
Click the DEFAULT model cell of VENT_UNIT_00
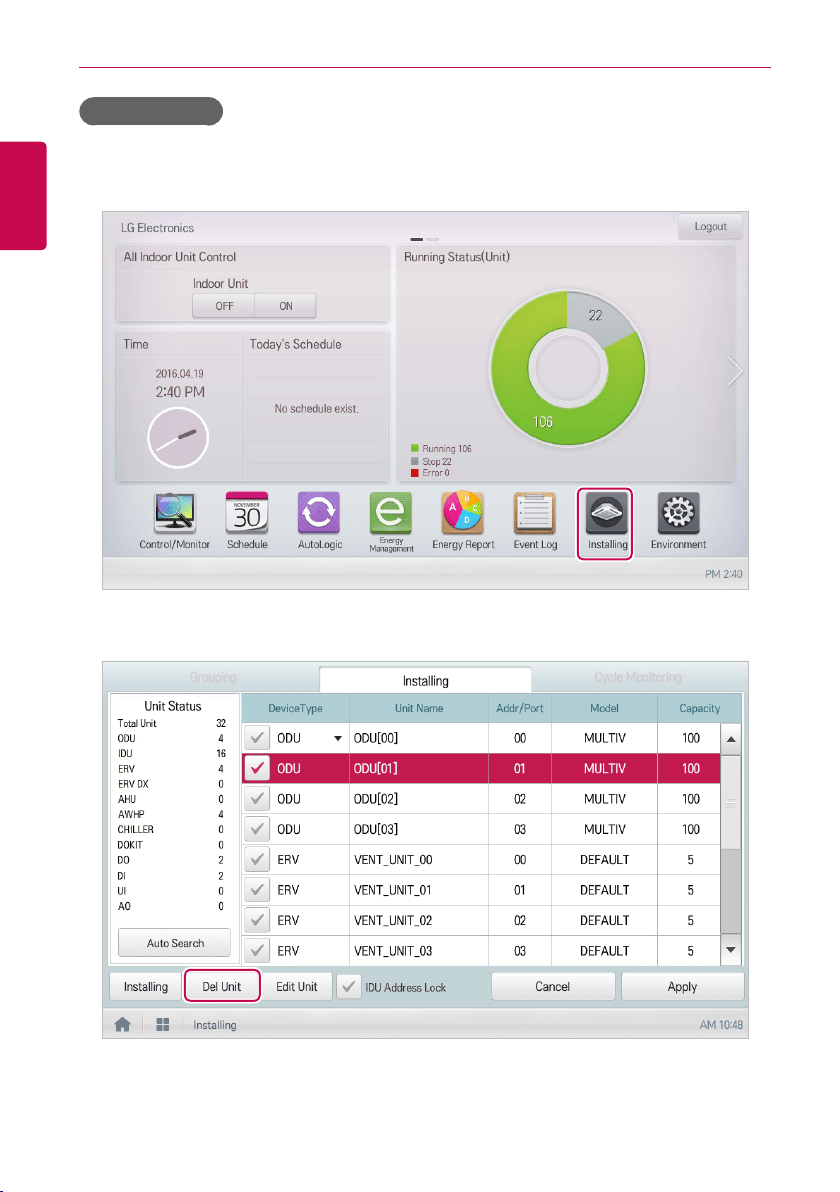coord(604,860)
